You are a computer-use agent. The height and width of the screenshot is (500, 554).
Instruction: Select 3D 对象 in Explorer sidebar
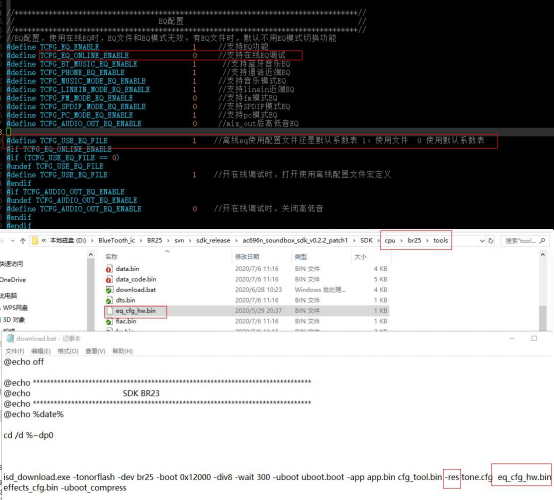14,320
